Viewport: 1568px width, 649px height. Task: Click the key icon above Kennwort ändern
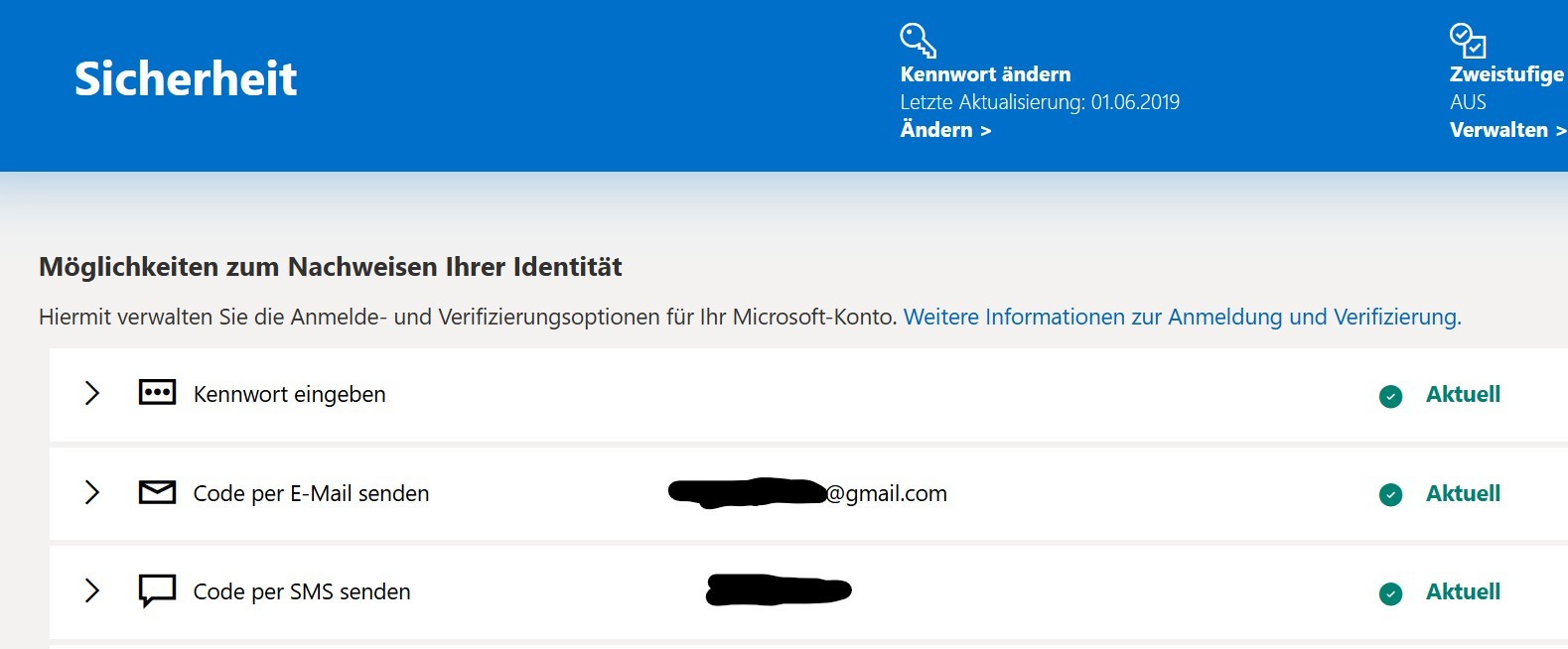(x=918, y=40)
